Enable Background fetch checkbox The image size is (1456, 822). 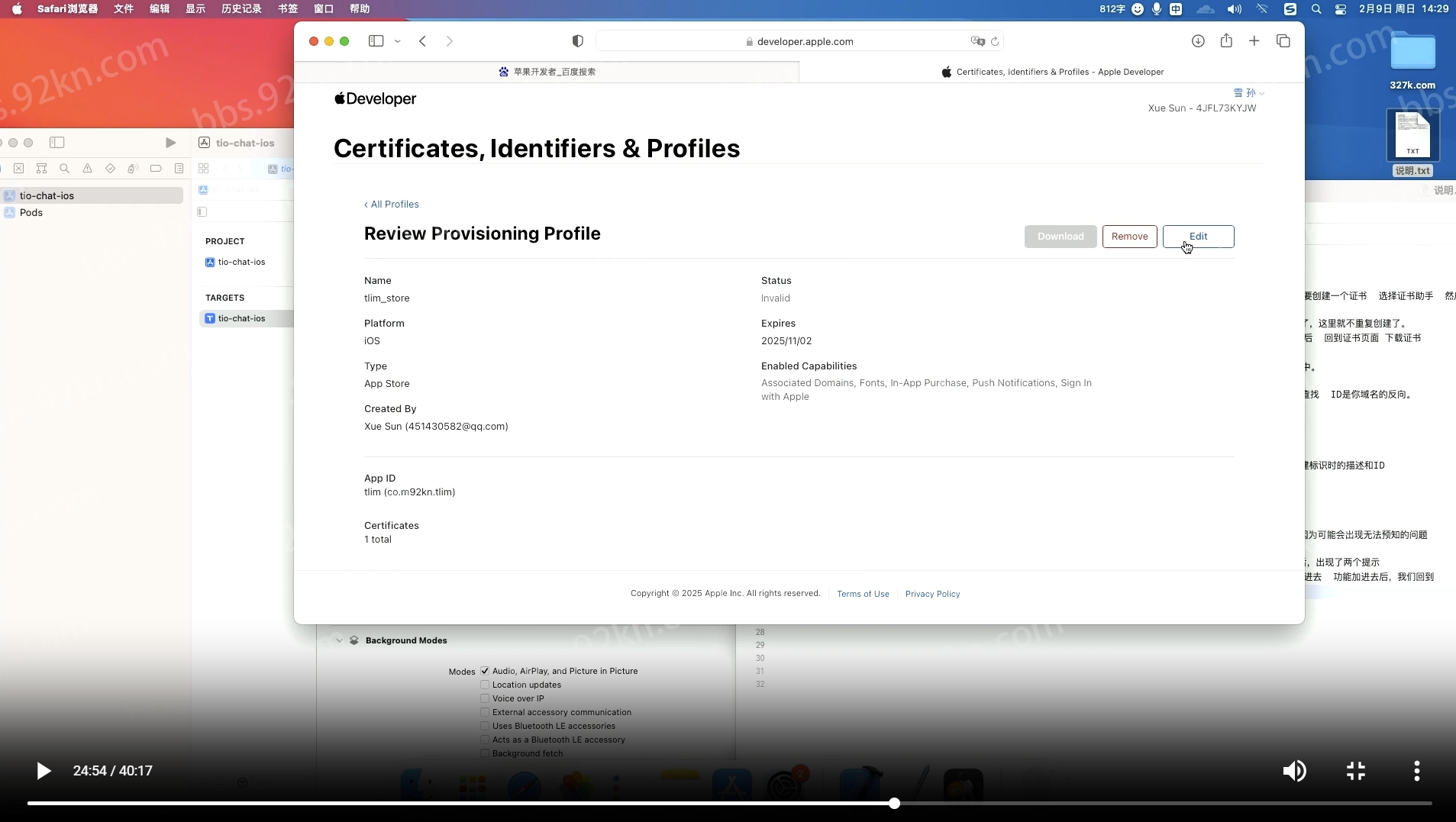485,753
